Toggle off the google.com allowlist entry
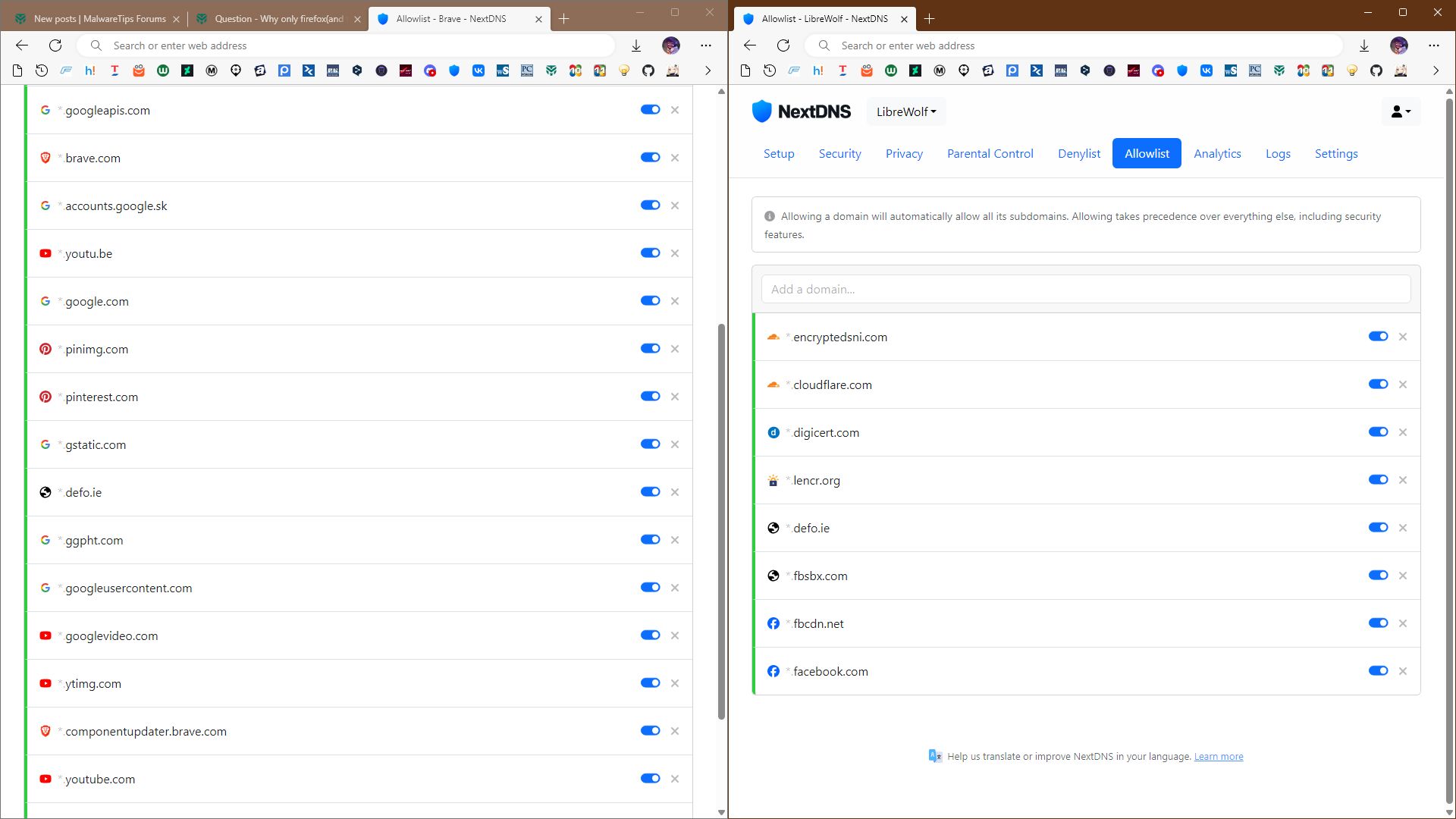 pyautogui.click(x=651, y=300)
